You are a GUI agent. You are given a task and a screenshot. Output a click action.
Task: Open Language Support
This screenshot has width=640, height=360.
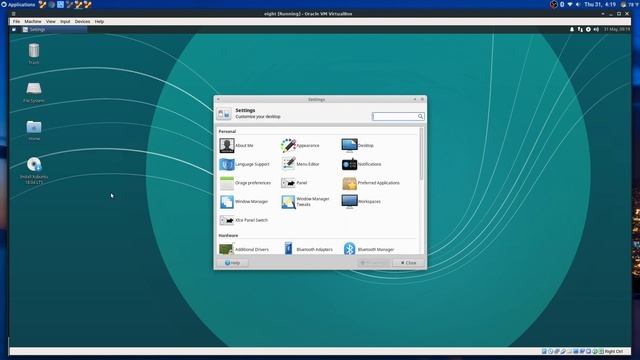(244, 164)
